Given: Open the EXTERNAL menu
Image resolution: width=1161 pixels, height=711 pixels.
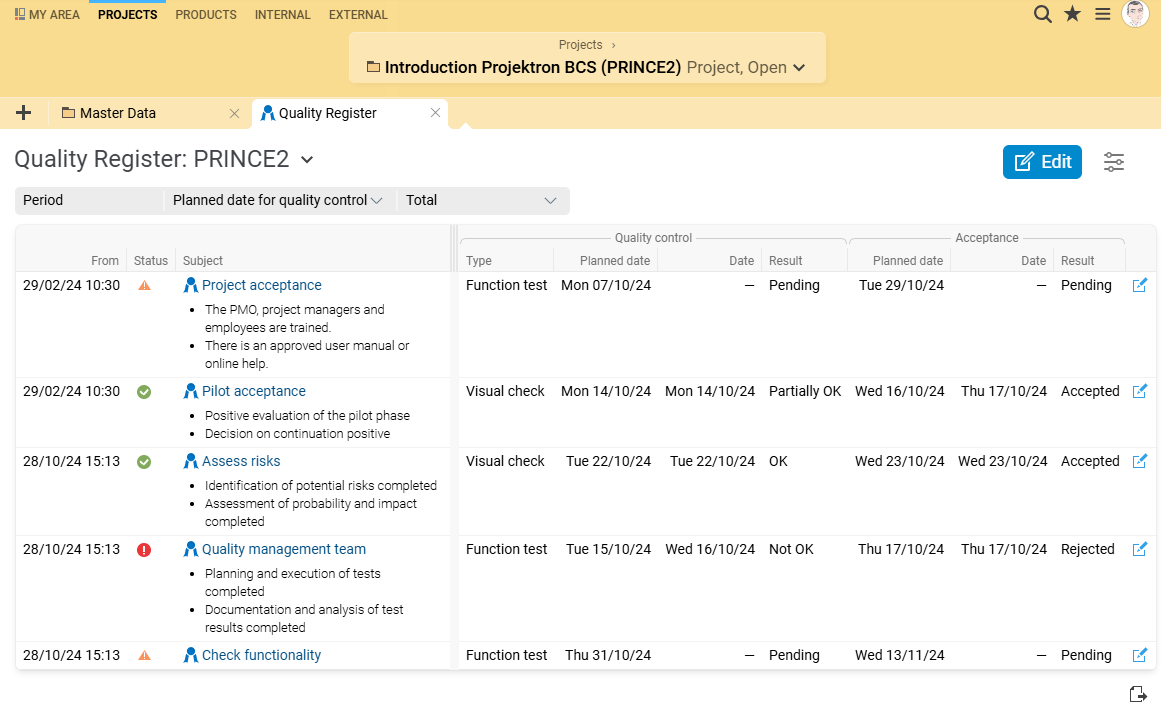Looking at the screenshot, I should (x=358, y=15).
